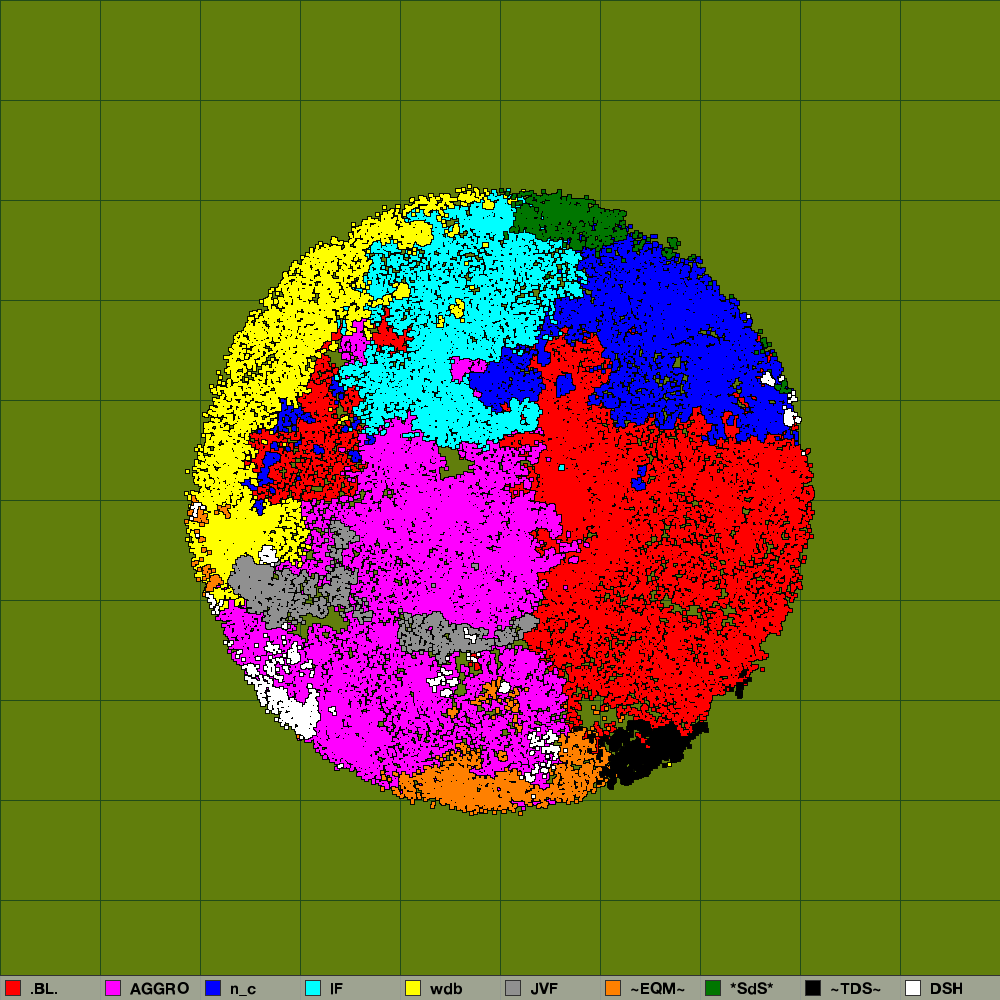Screen dimensions: 1000x1000
Task: Click the DSH text label in legend
Action: click(946, 988)
